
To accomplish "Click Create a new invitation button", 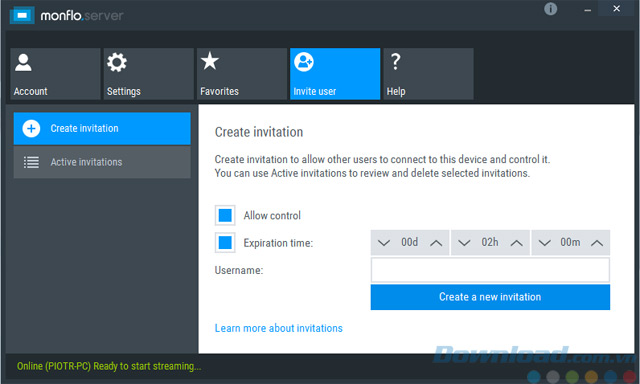I will click(x=490, y=297).
